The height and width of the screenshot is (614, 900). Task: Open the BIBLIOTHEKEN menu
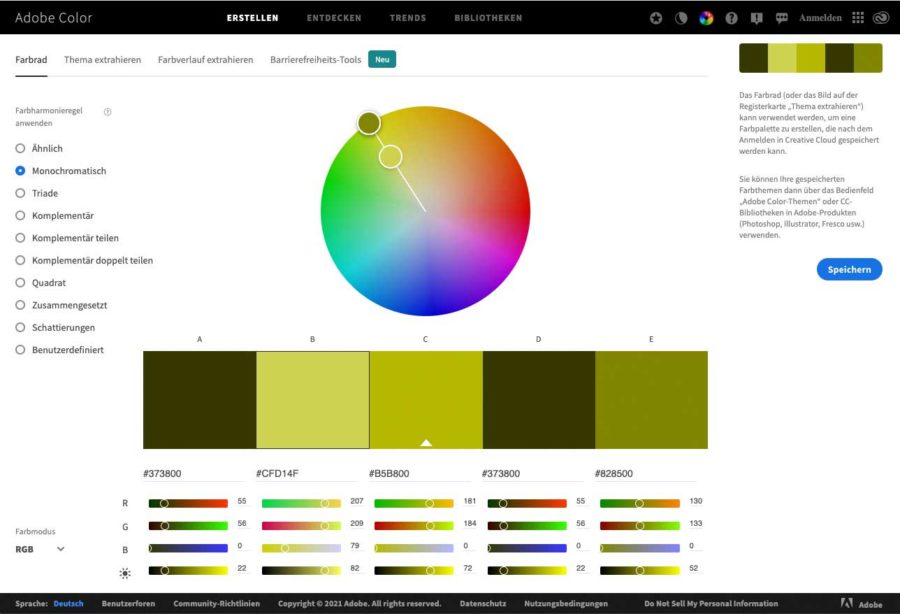488,18
